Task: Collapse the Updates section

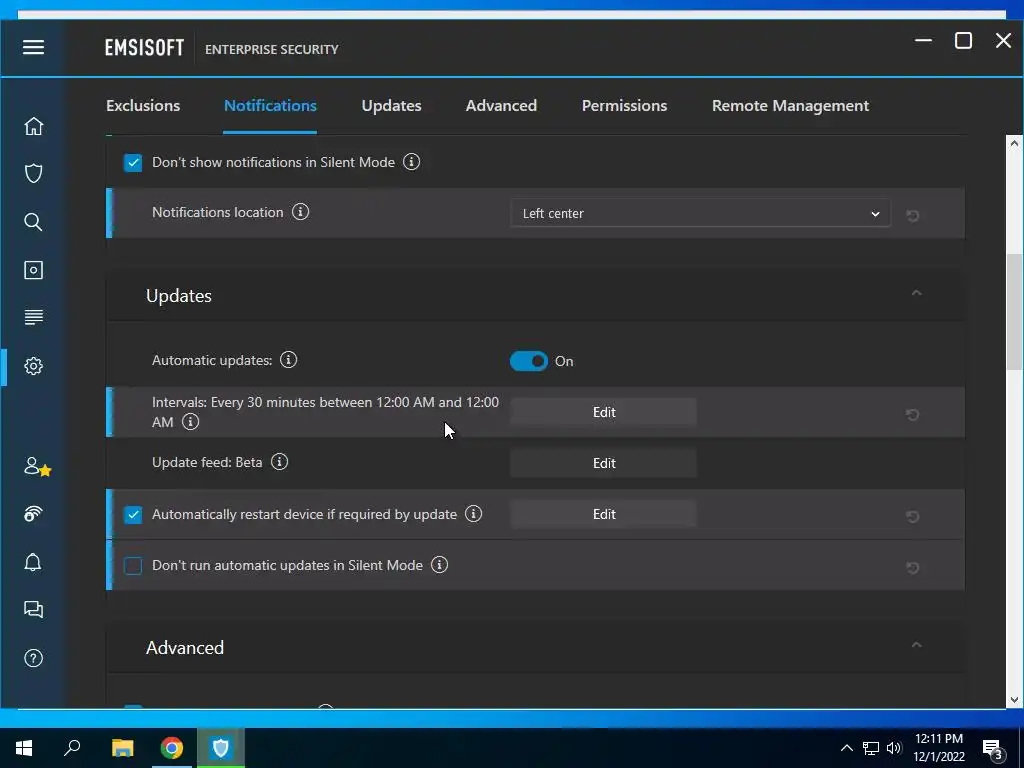Action: click(x=917, y=293)
